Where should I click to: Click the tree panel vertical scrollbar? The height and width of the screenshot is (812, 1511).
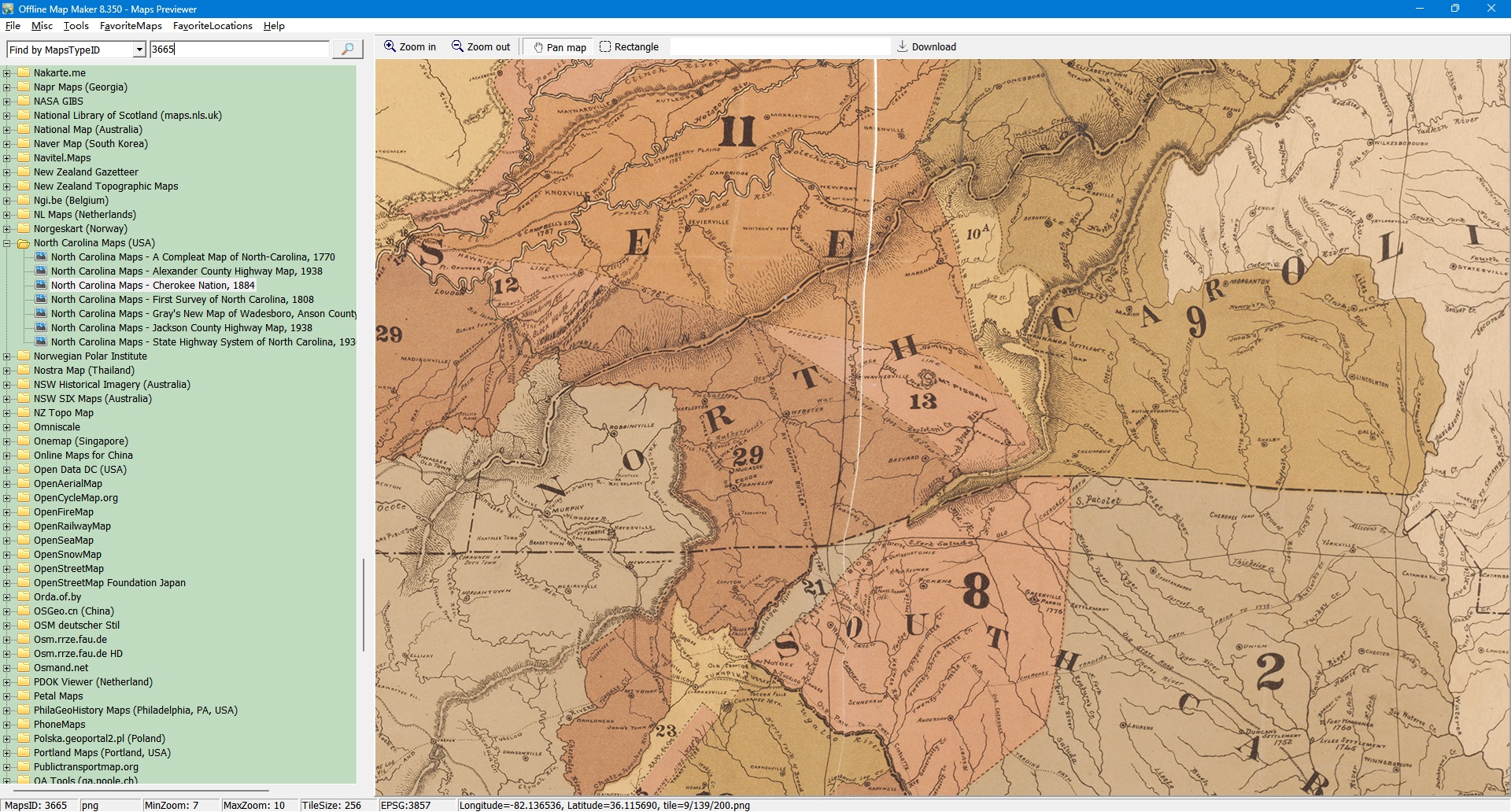pos(363,604)
